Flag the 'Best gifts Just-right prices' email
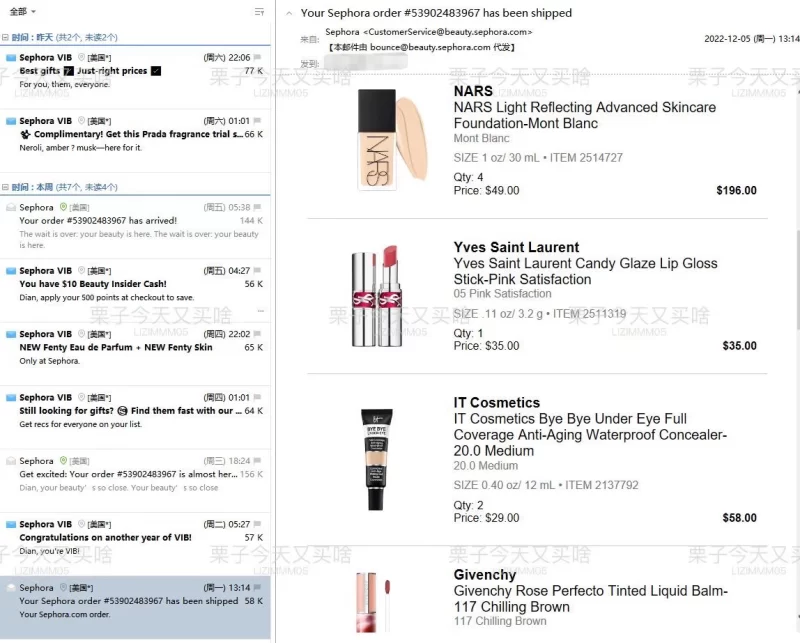This screenshot has width=800, height=643. point(257,57)
